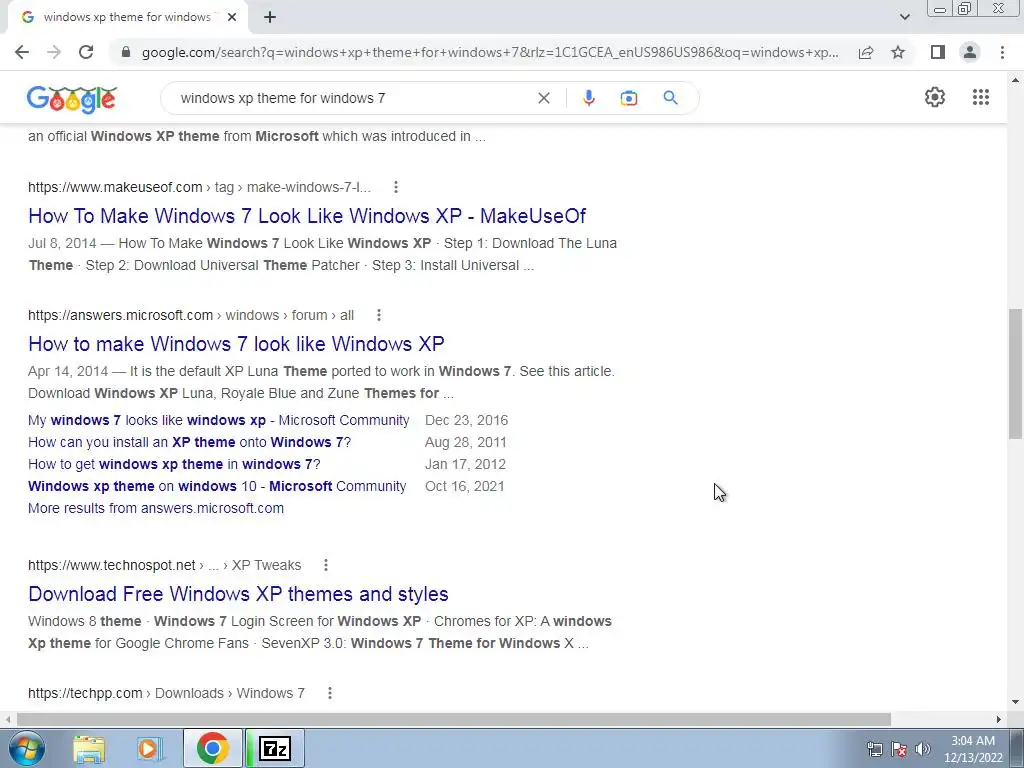Open more options for answers.microsoft.com result
The width and height of the screenshot is (1024, 768).
378,315
